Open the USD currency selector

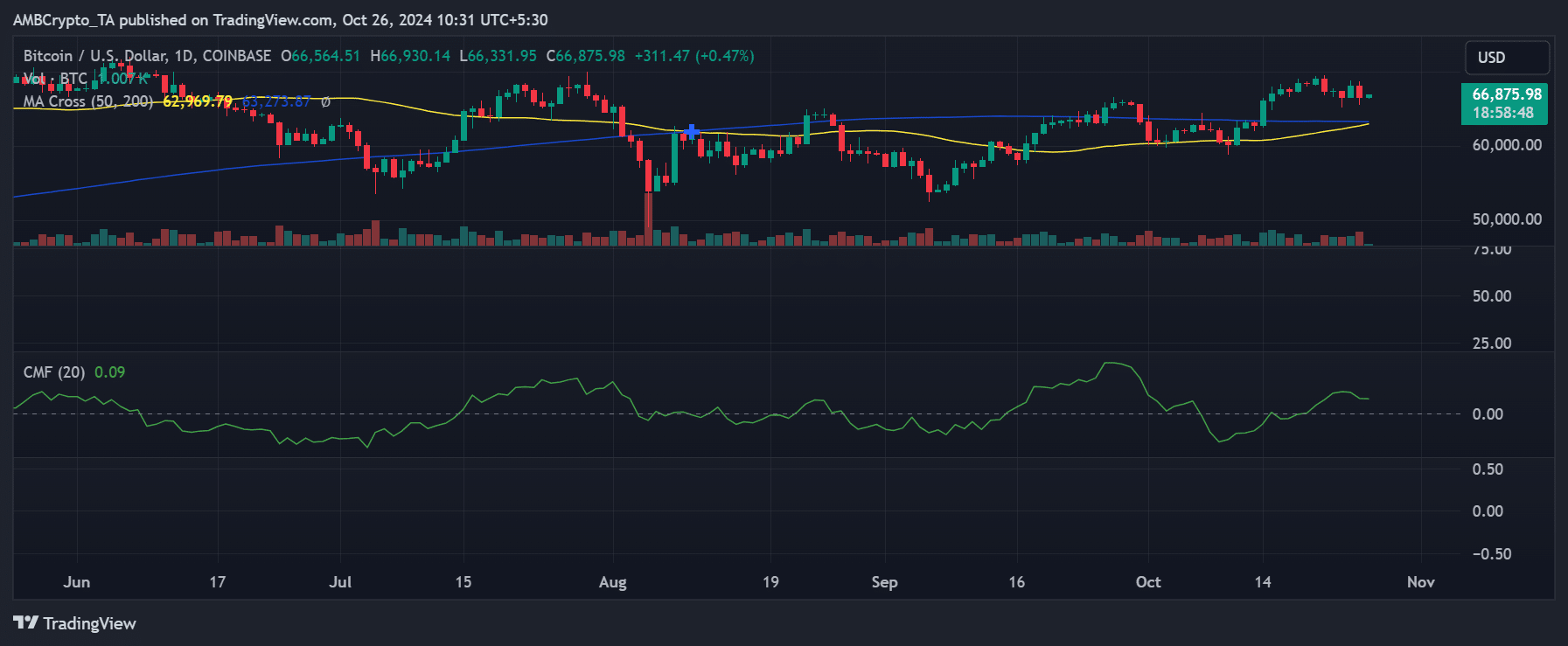click(x=1507, y=58)
